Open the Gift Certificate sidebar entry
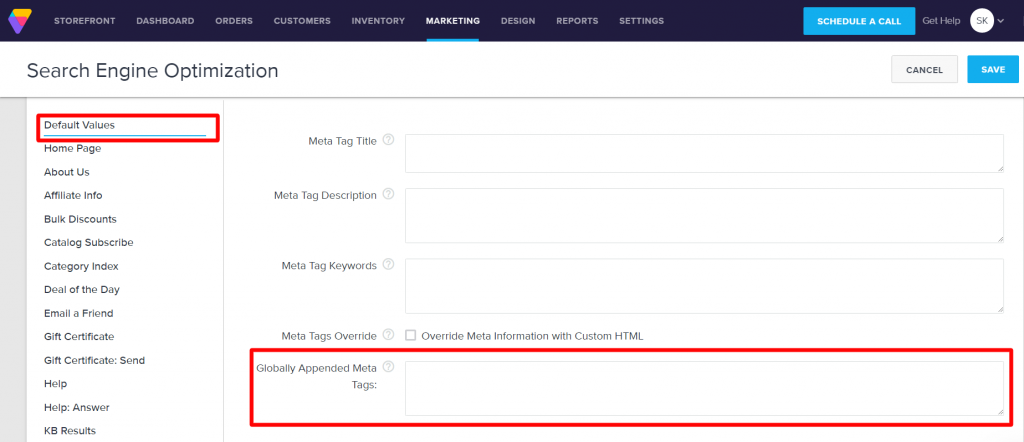Image resolution: width=1024 pixels, height=442 pixels. pyautogui.click(x=79, y=336)
